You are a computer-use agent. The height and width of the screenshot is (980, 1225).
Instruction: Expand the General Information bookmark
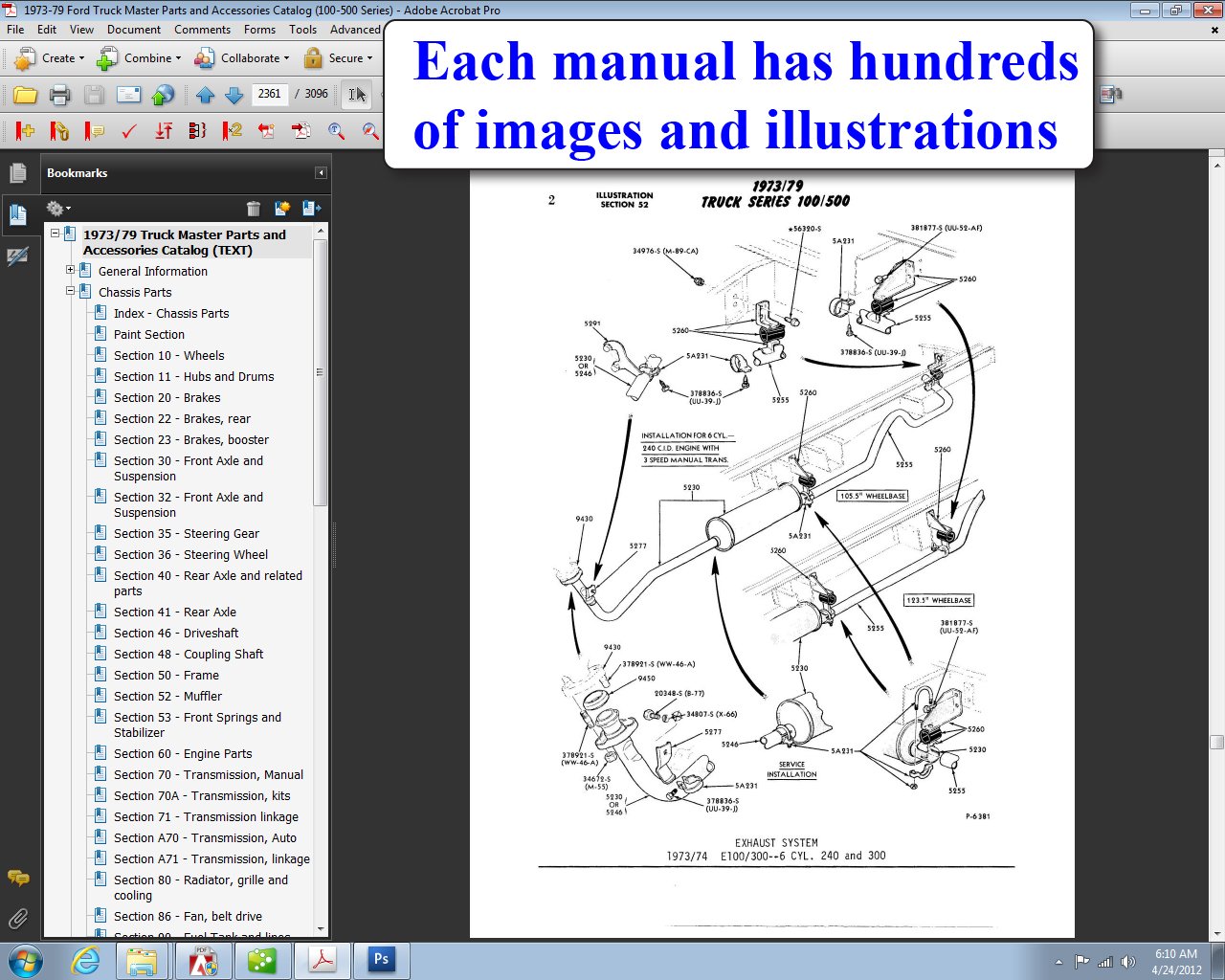point(70,271)
